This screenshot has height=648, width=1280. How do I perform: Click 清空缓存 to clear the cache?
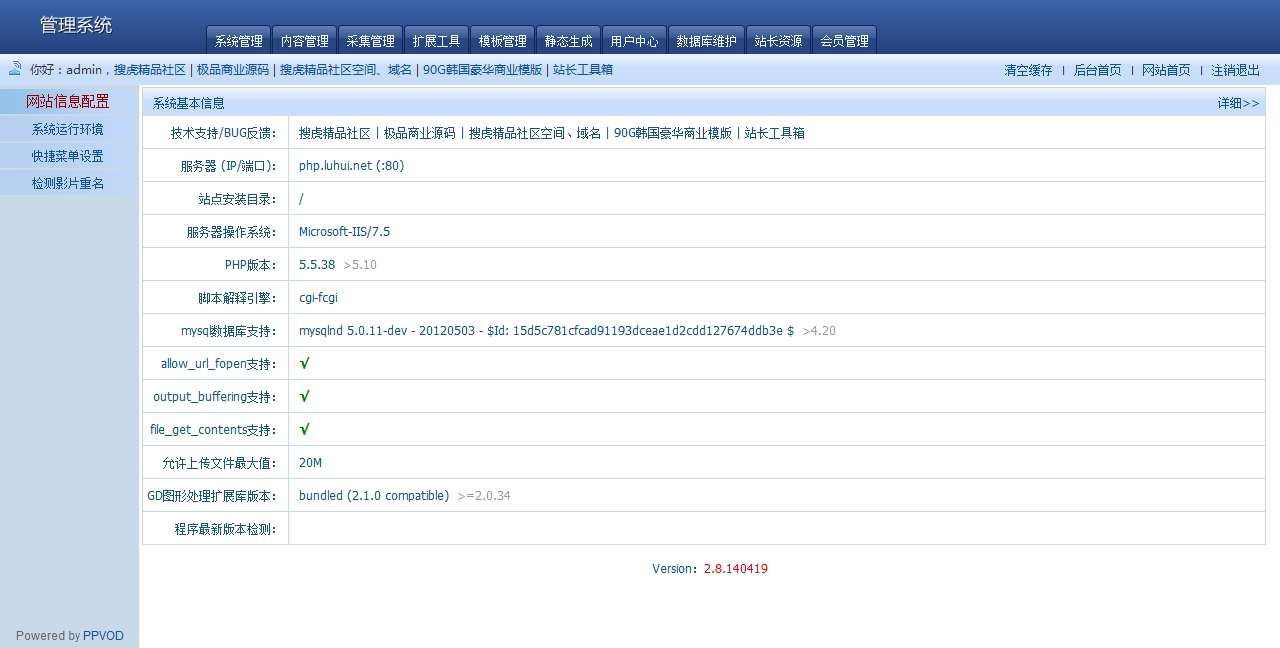click(1028, 70)
